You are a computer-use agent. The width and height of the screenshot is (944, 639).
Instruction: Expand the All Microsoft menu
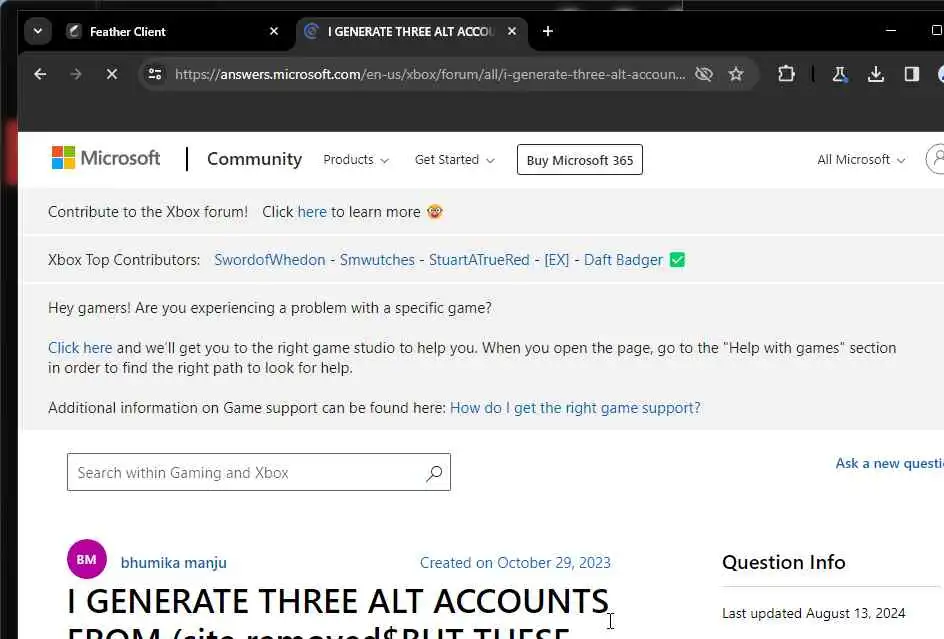tap(861, 160)
